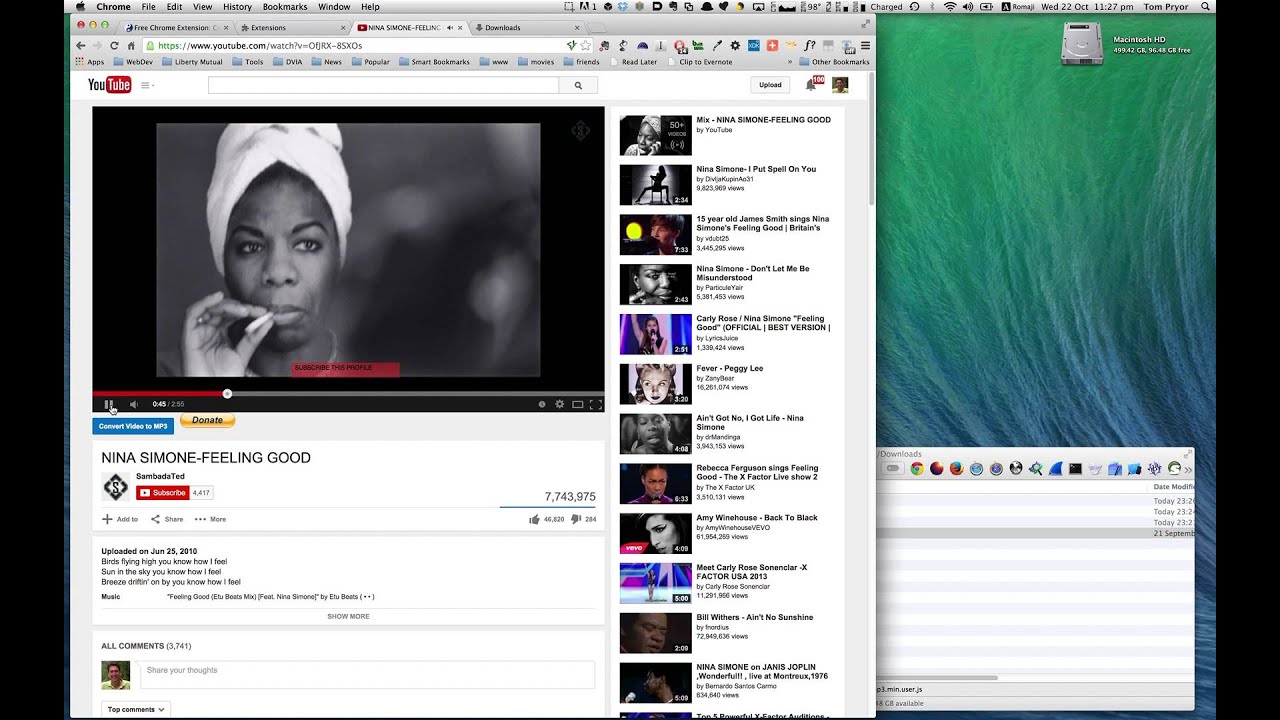The width and height of the screenshot is (1280, 720).
Task: Click the Chrome icon in Finder toolbar
Action: coord(917,468)
